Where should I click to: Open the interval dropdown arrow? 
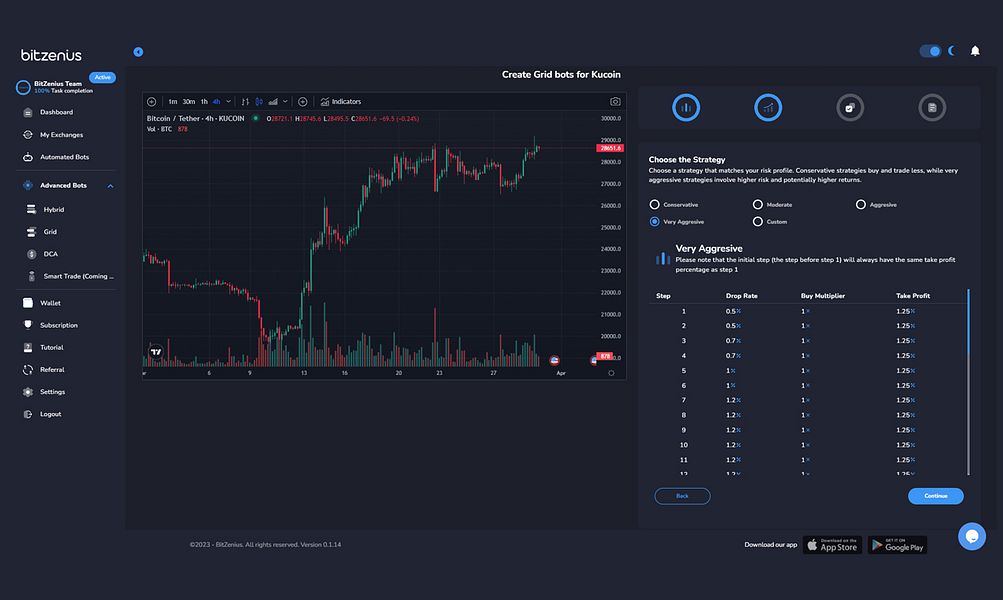click(228, 102)
